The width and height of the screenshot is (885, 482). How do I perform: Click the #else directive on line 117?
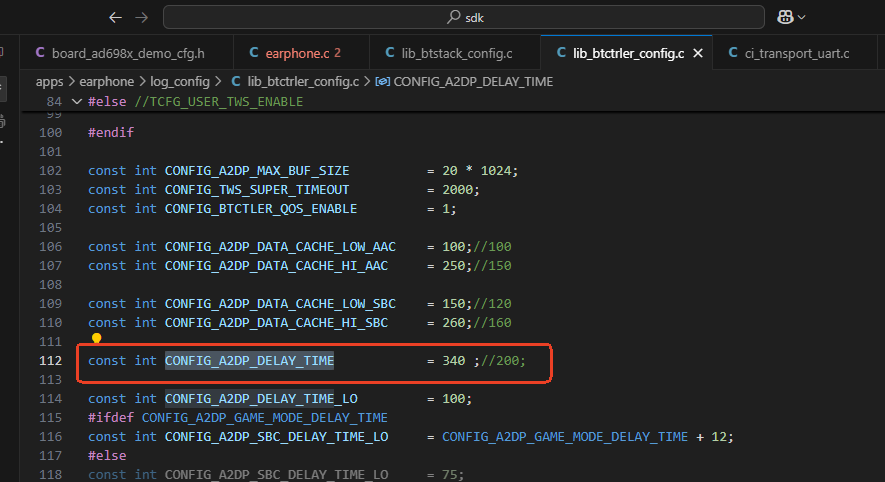(107, 455)
